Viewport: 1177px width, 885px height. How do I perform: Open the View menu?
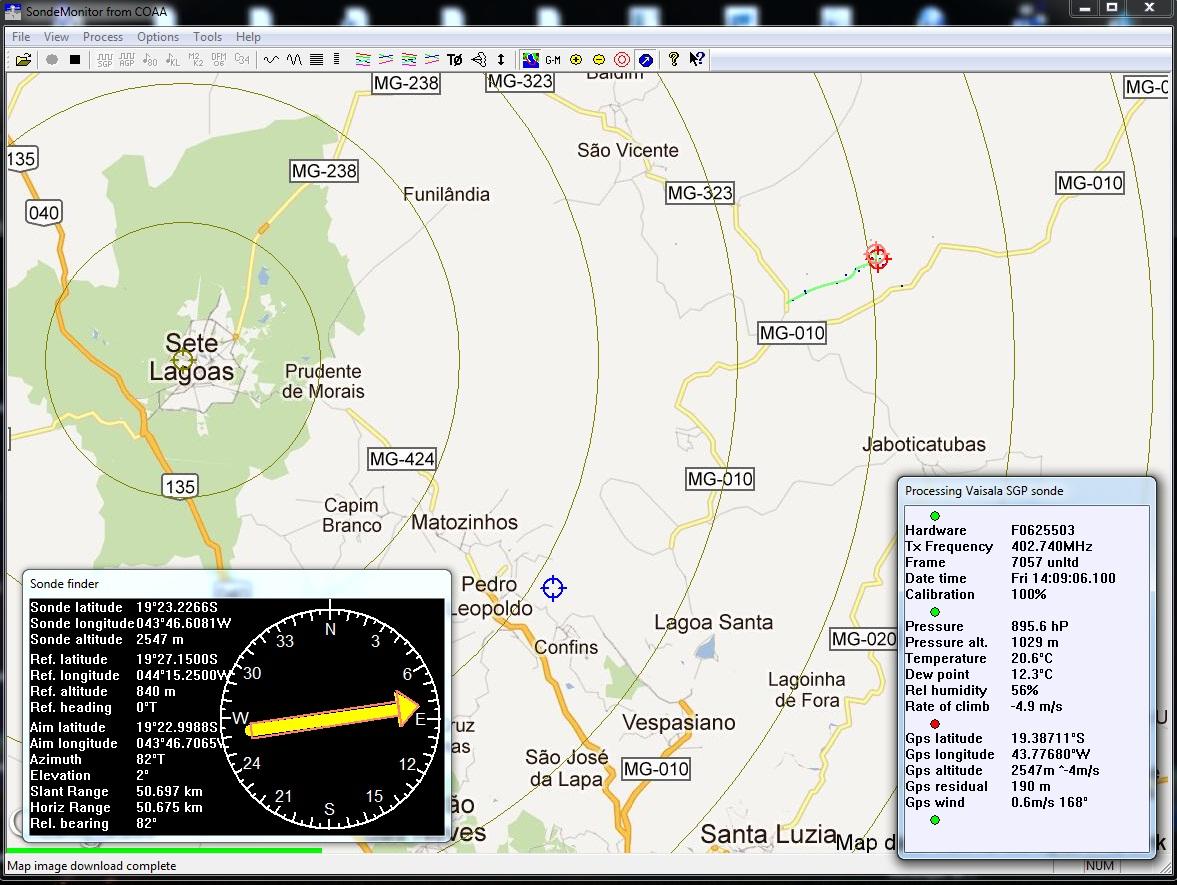click(56, 37)
